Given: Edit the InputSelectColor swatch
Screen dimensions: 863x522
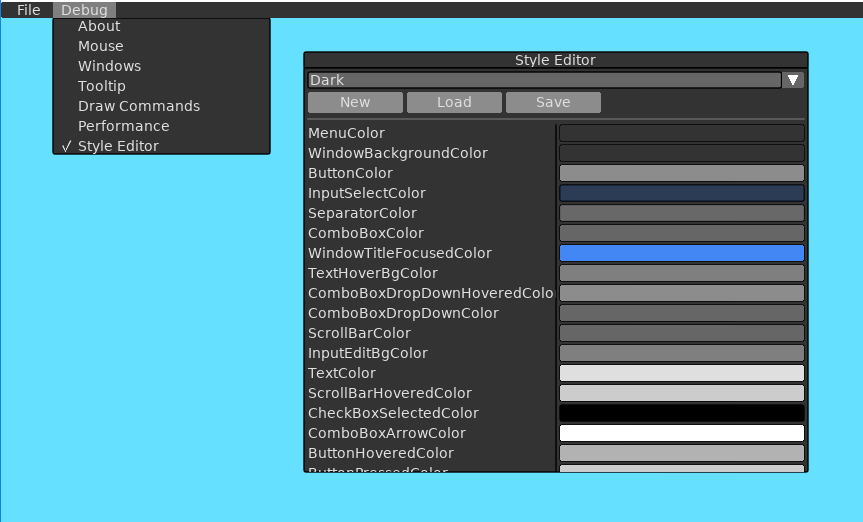Looking at the screenshot, I should 681,193.
